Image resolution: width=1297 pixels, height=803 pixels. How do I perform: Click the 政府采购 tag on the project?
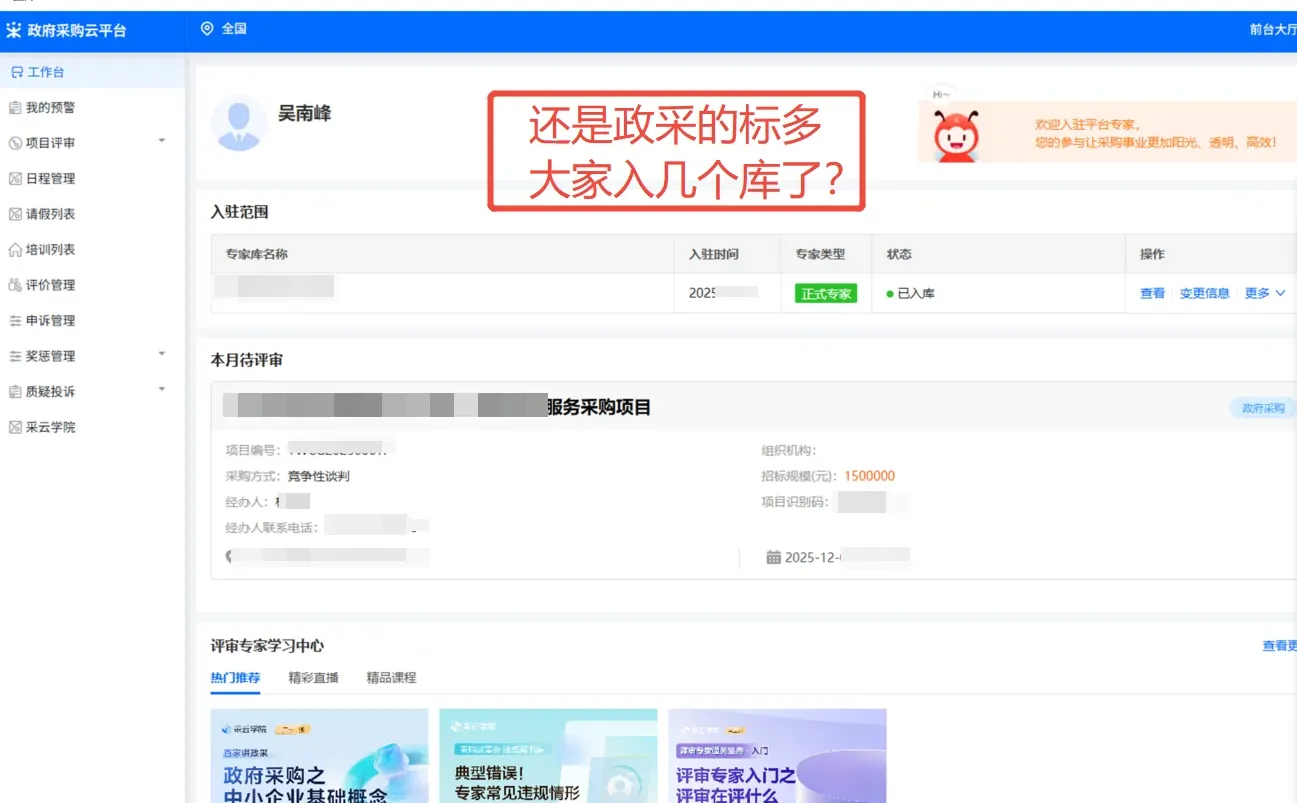point(1261,408)
